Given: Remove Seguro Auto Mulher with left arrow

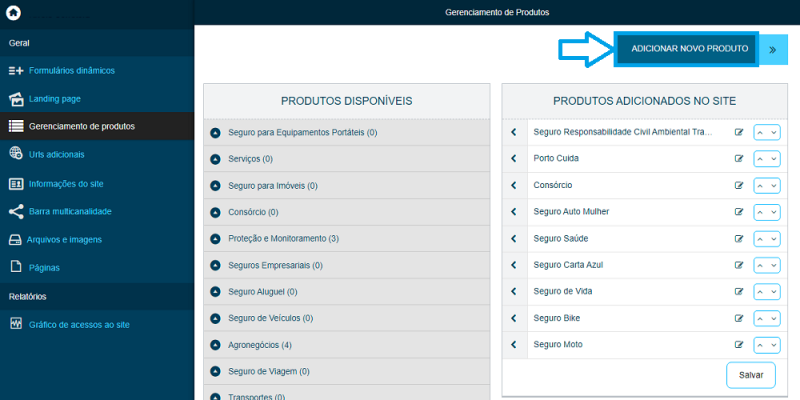Looking at the screenshot, I should 514,212.
